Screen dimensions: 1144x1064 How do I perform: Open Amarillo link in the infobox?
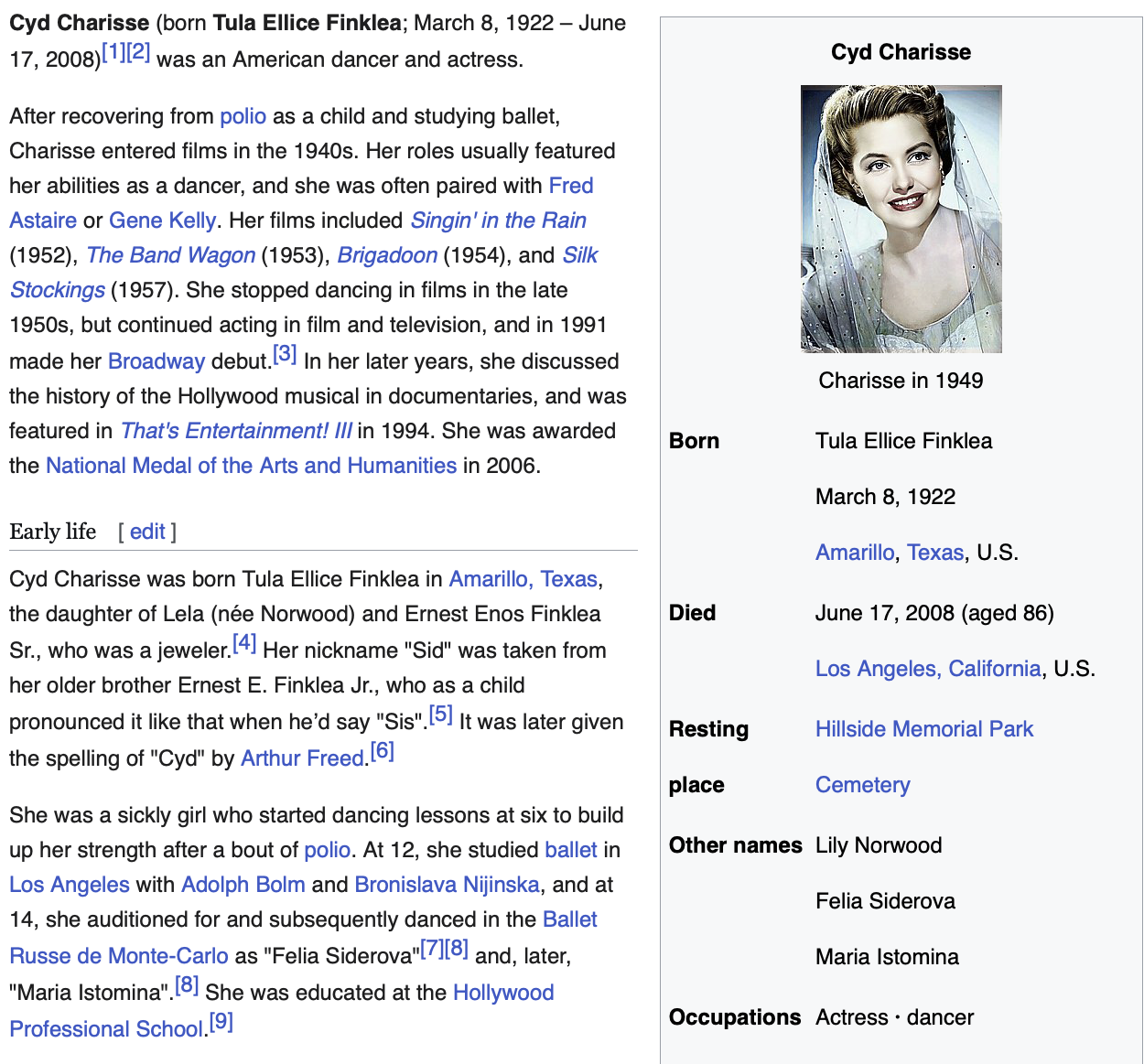(855, 553)
